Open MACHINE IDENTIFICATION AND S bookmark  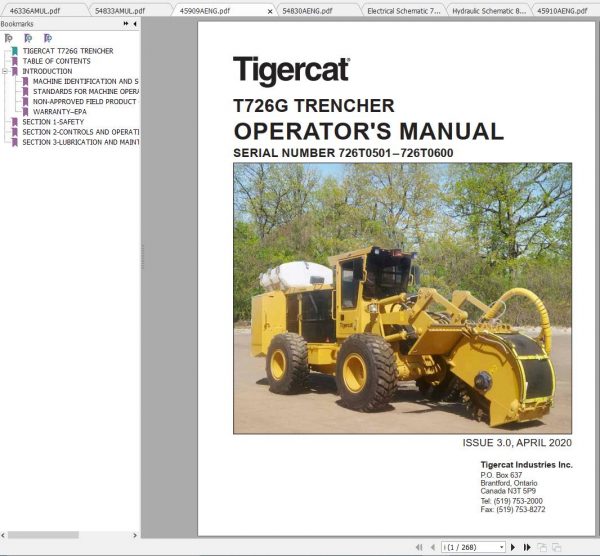click(x=86, y=82)
